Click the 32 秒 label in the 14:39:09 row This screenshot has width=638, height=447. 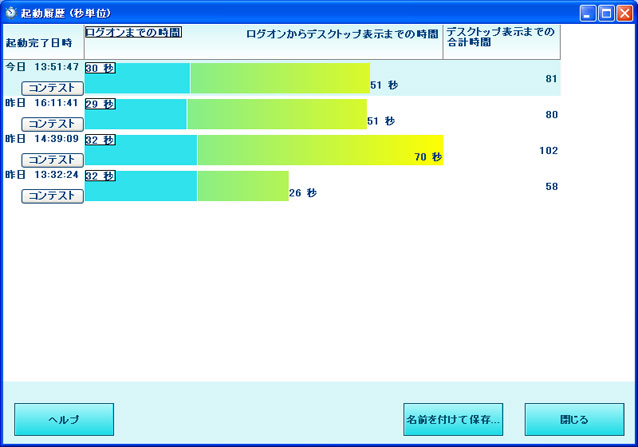100,140
